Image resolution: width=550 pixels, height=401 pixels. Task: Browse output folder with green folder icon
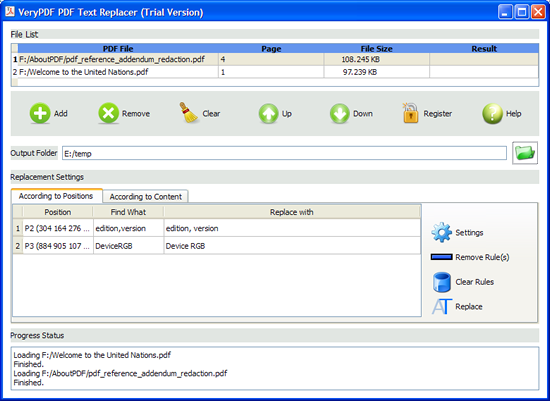click(x=525, y=153)
